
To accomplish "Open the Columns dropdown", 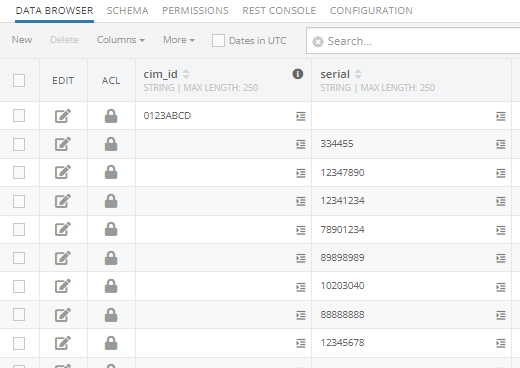I will pyautogui.click(x=121, y=40).
